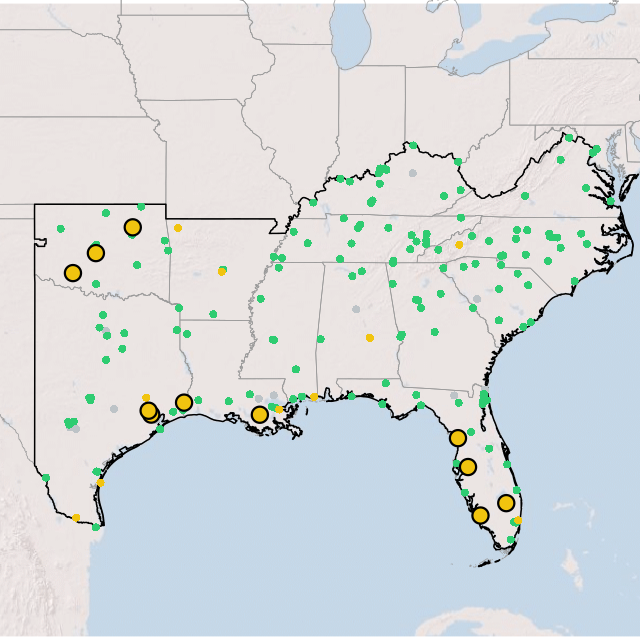
Task: Click the middle large yellow Oklahoma marker
Action: 96,253
